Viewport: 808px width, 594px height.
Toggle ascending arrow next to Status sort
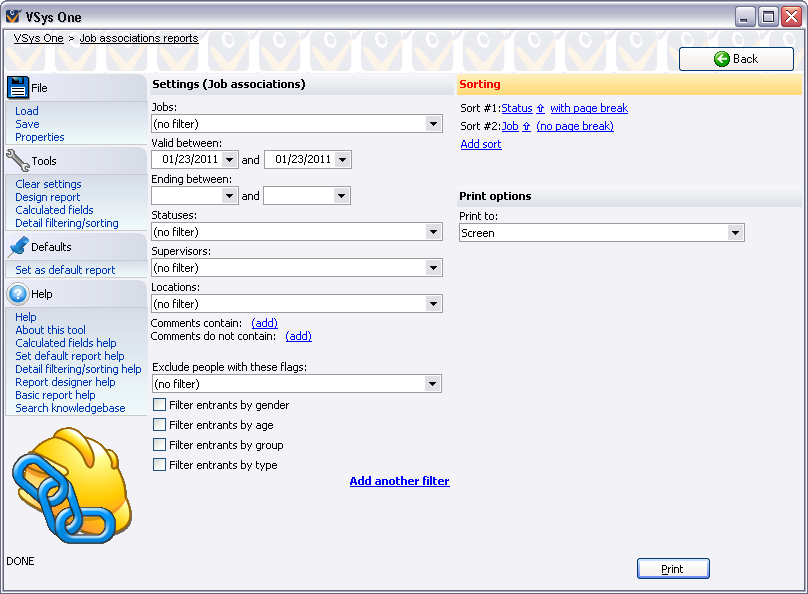click(541, 108)
